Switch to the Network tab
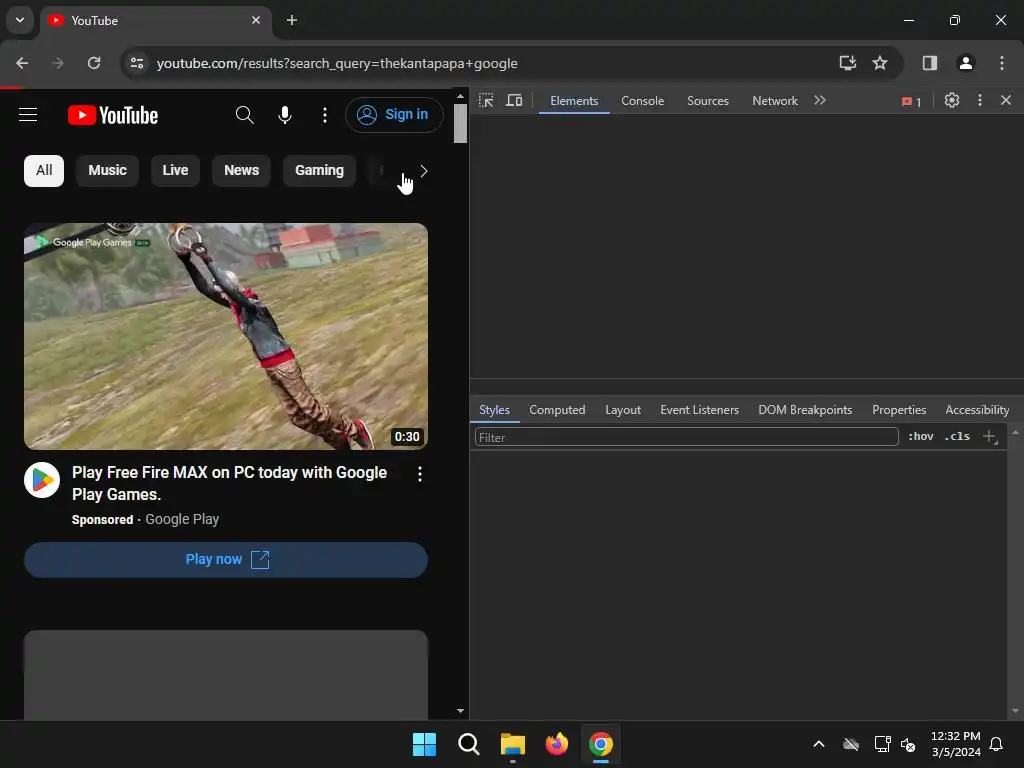The image size is (1024, 768). [x=775, y=101]
